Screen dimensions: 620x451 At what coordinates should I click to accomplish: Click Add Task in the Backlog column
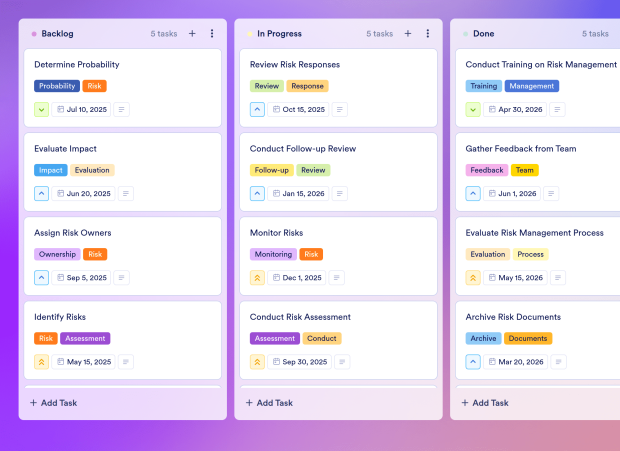(54, 403)
